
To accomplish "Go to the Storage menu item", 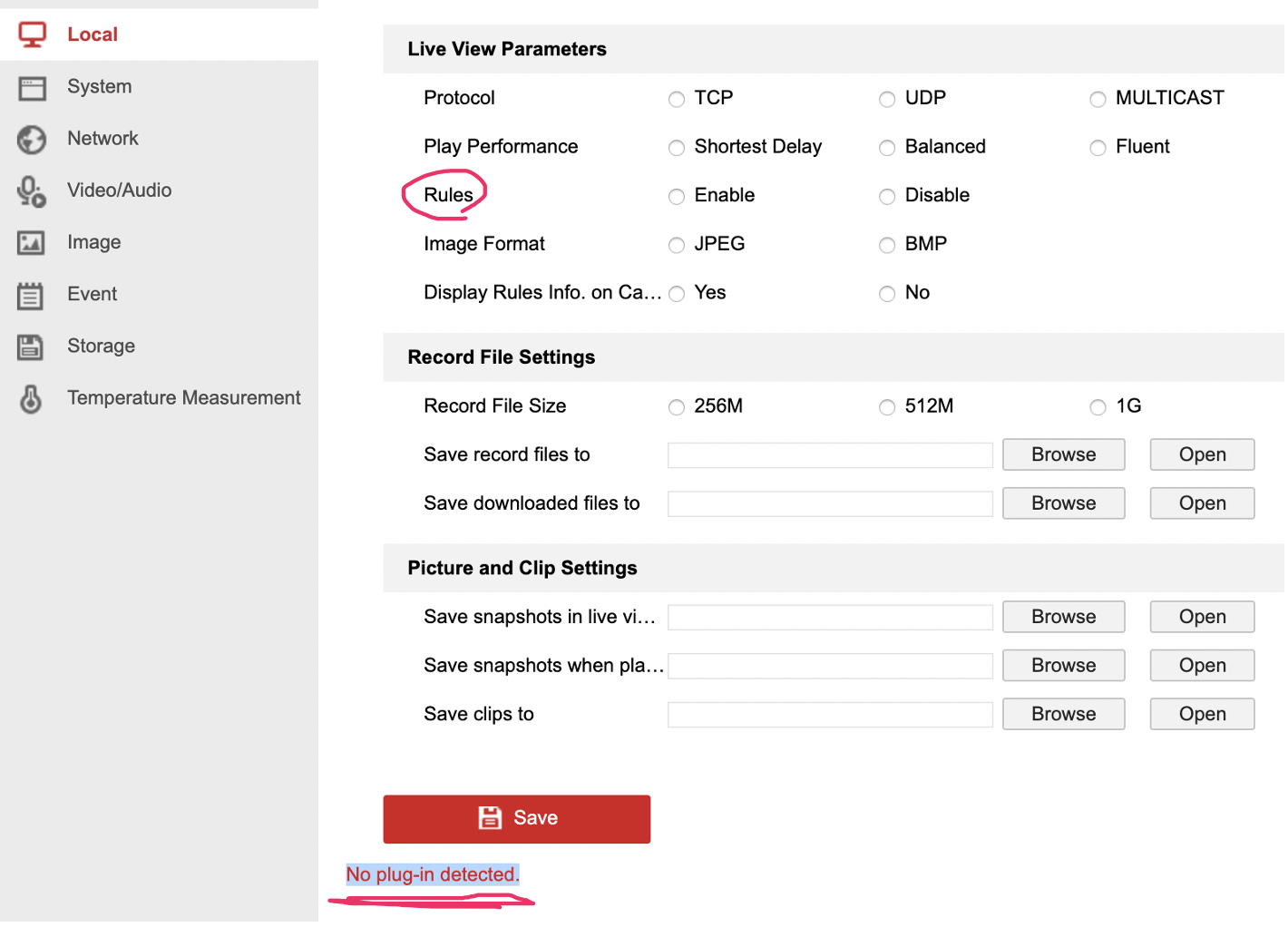I will [x=101, y=346].
